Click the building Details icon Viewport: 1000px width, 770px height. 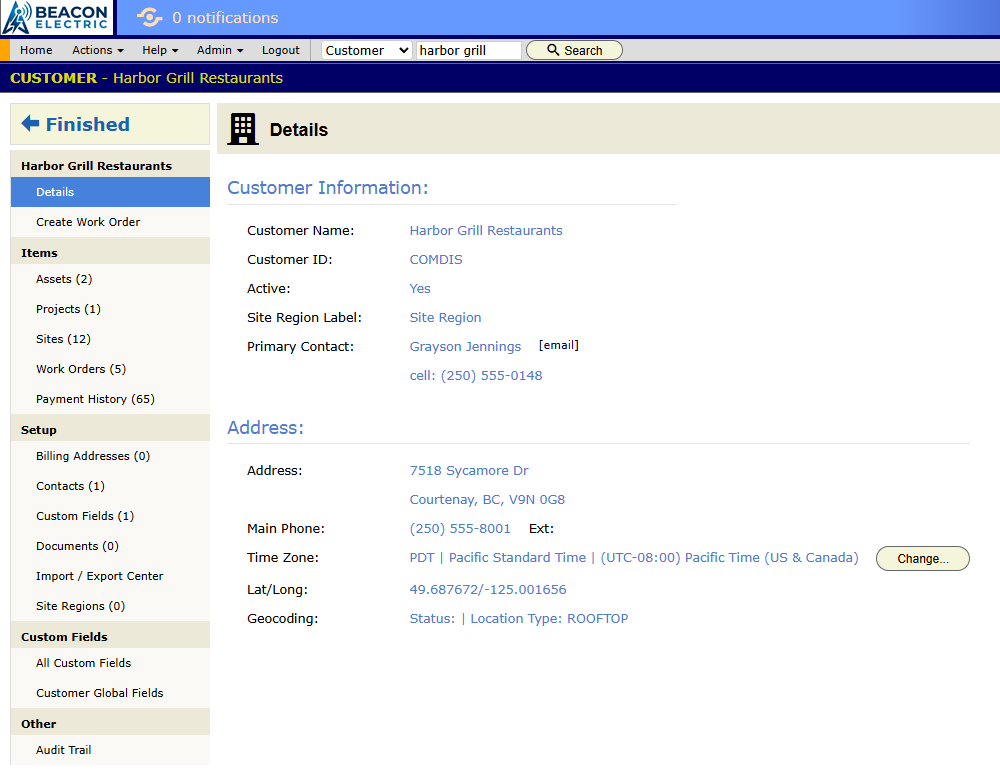pyautogui.click(x=243, y=129)
